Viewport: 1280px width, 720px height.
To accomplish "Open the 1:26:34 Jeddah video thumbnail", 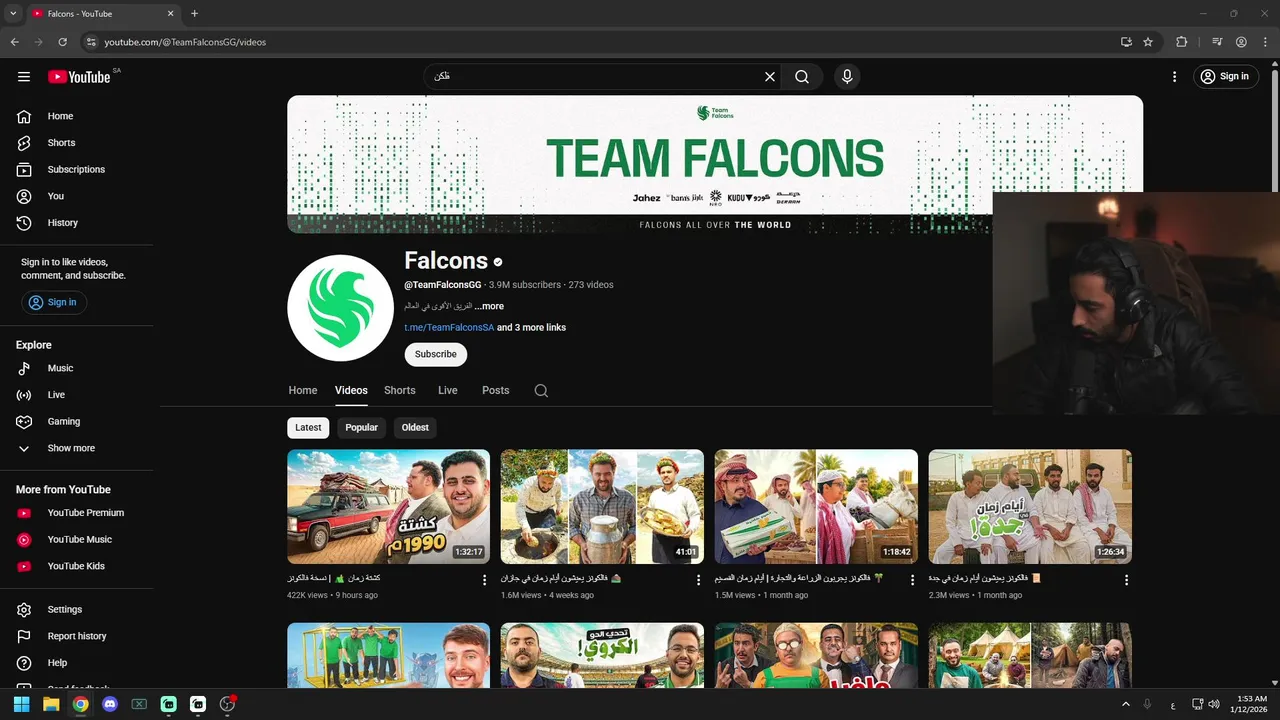I will (x=1030, y=507).
